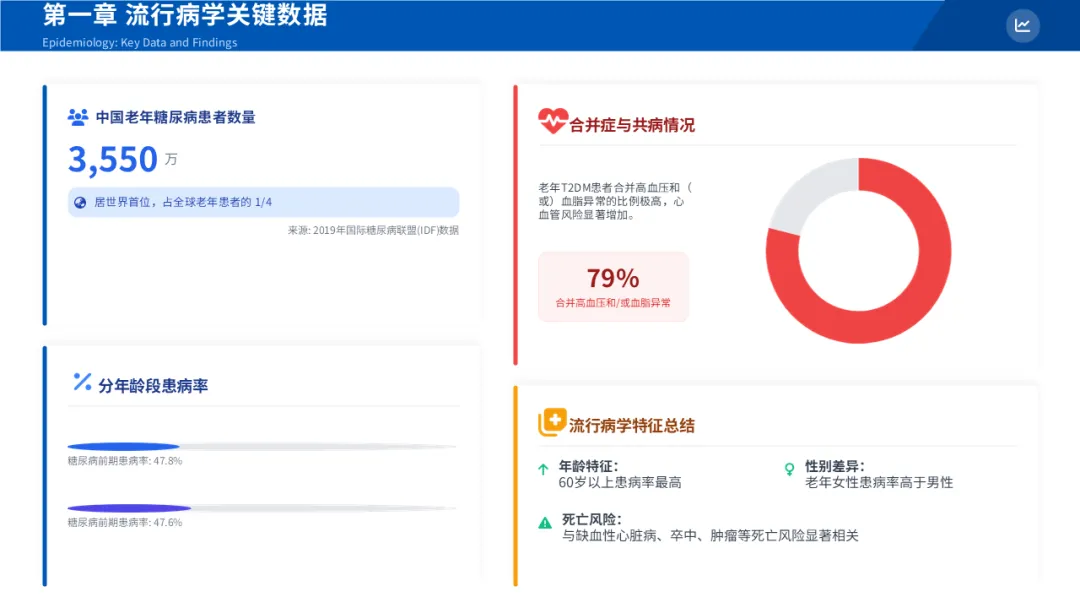Click the green up arrow beside 年龄特征

point(543,468)
